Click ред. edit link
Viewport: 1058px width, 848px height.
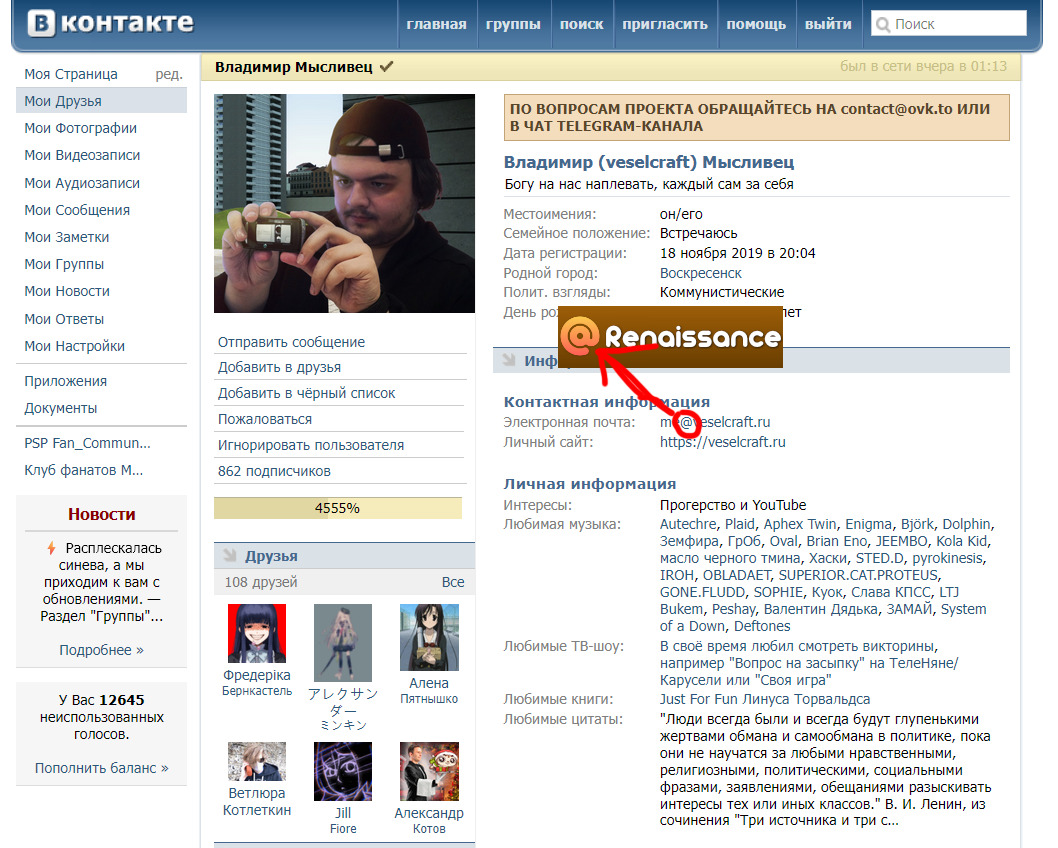169,74
